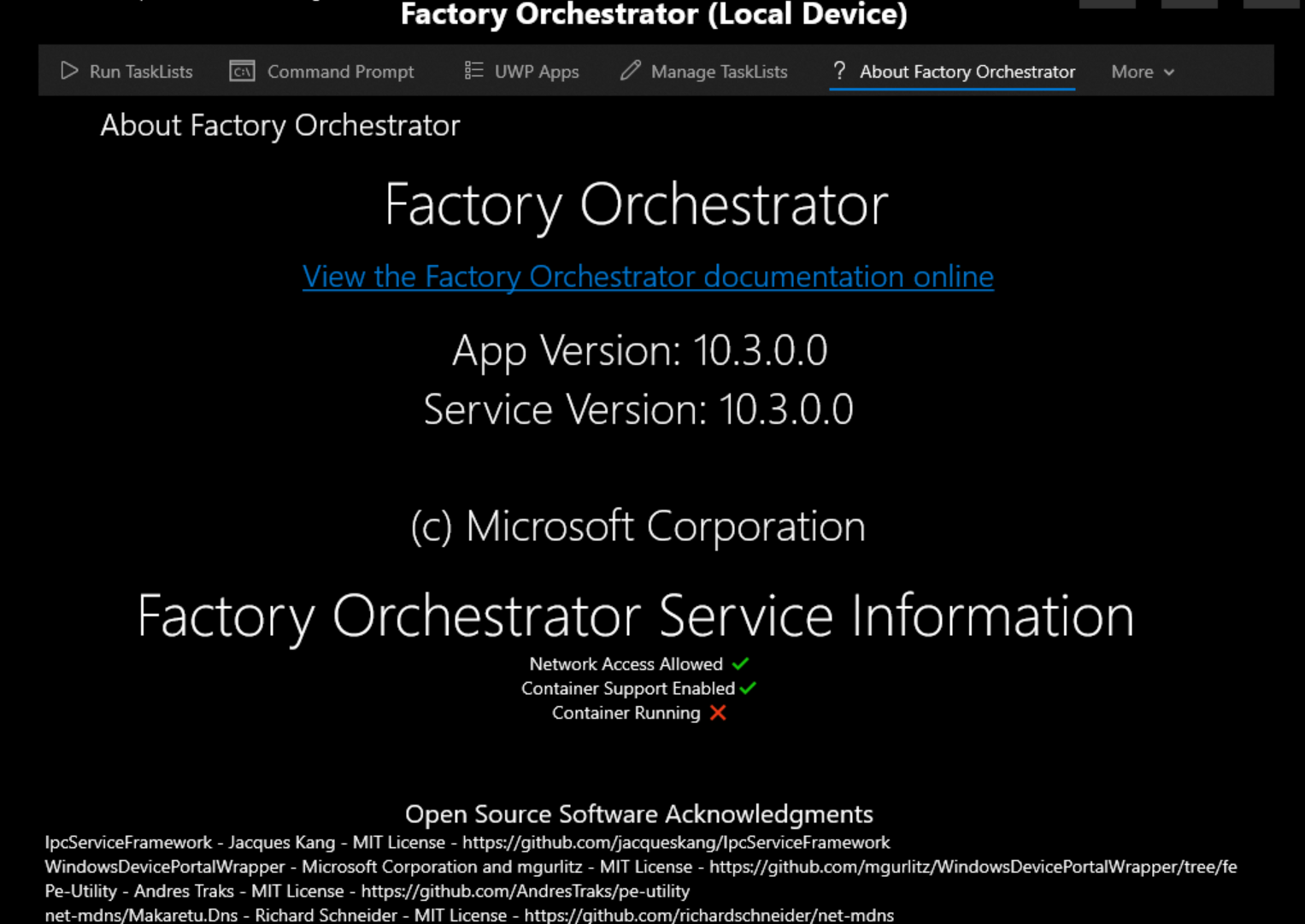The image size is (1305, 924).
Task: Click green checkmark beside Container Support Enabled
Action: [x=748, y=687]
